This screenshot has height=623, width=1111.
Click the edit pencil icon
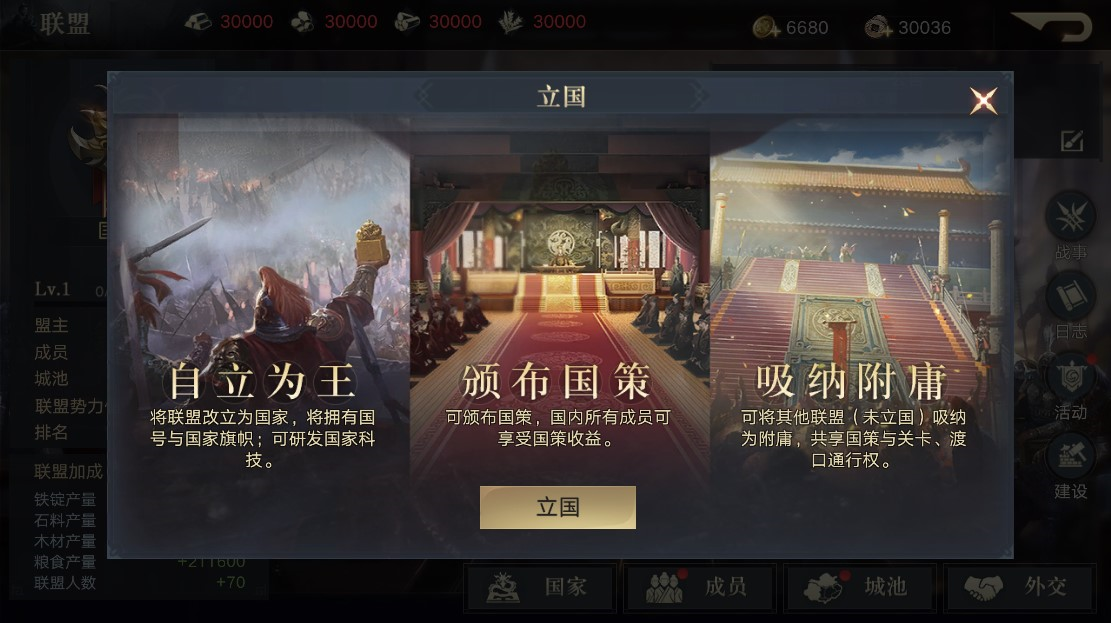pyautogui.click(x=1072, y=141)
